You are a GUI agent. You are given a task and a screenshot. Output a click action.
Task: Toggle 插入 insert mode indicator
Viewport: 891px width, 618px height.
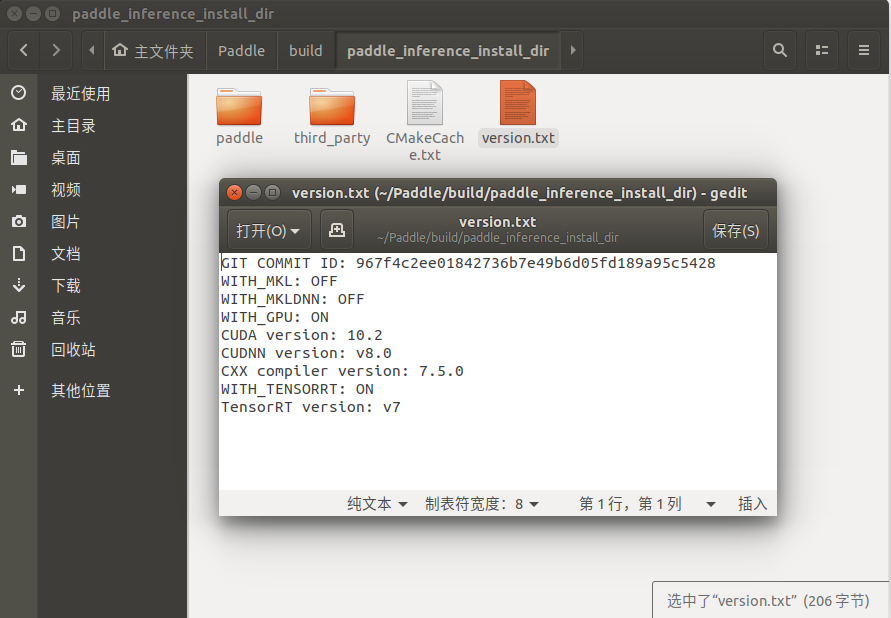point(752,504)
